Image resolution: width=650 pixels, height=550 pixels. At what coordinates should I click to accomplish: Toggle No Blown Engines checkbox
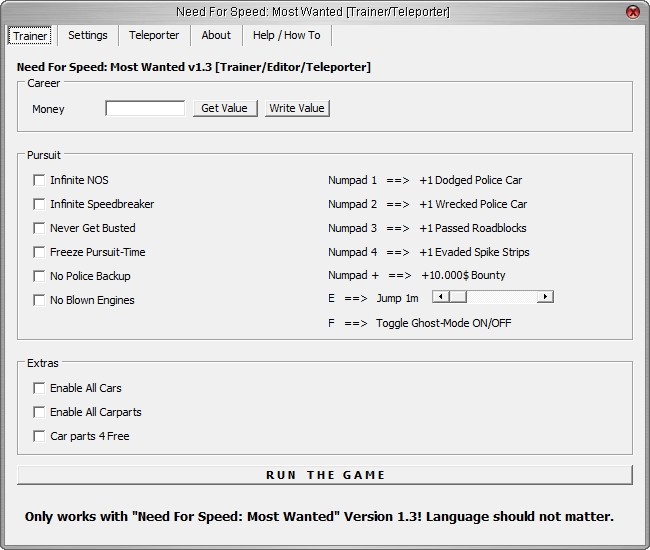click(39, 300)
